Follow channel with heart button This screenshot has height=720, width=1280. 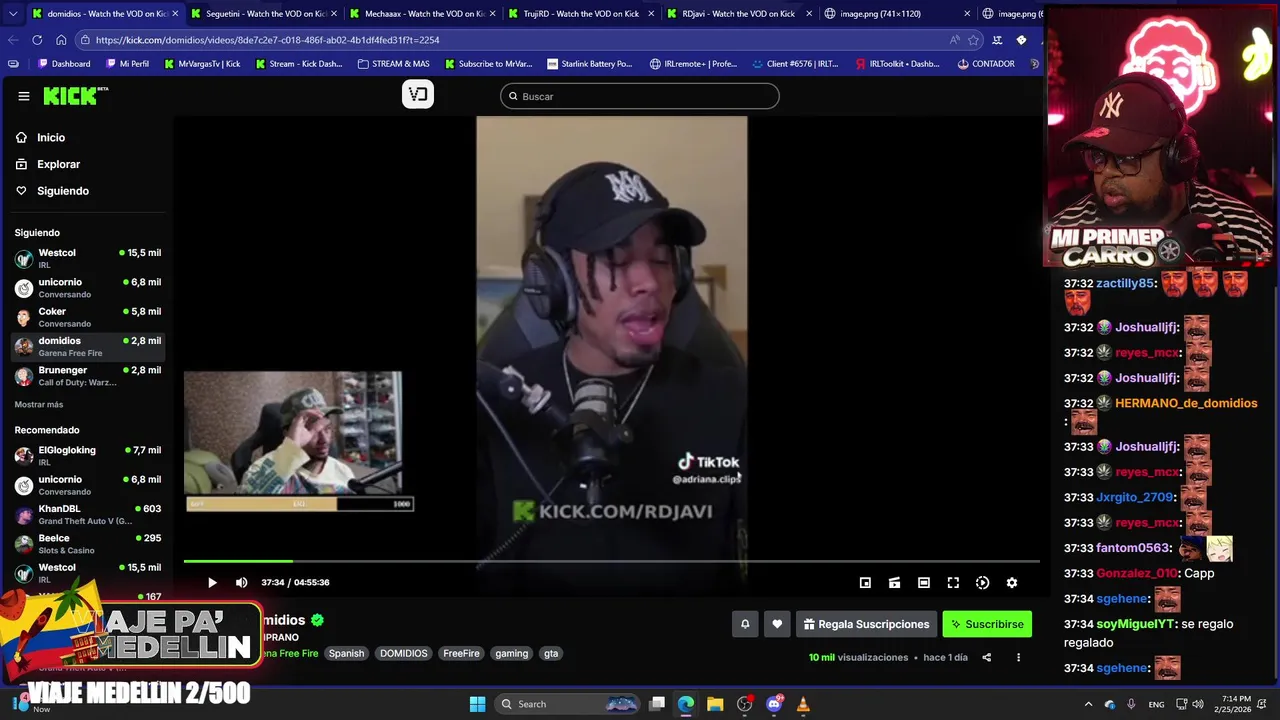tap(777, 624)
